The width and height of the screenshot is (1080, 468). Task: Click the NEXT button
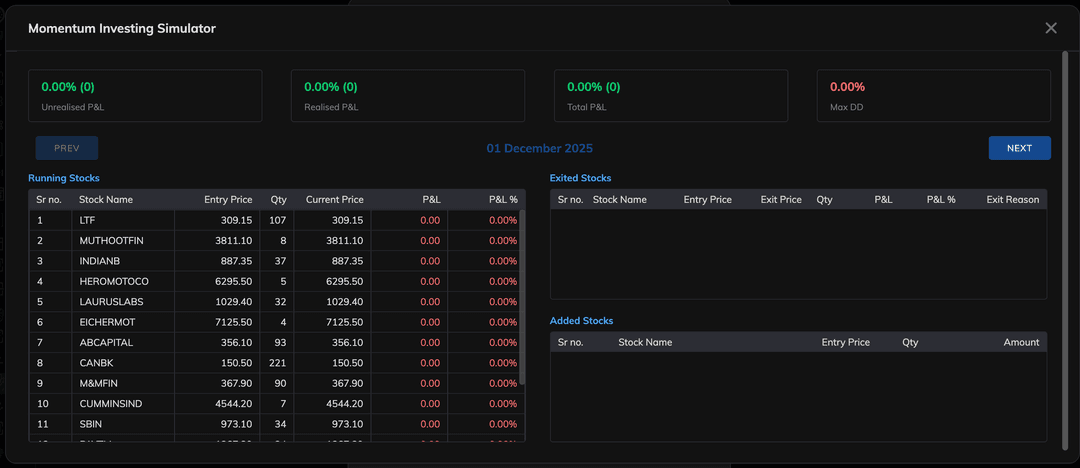point(1019,148)
